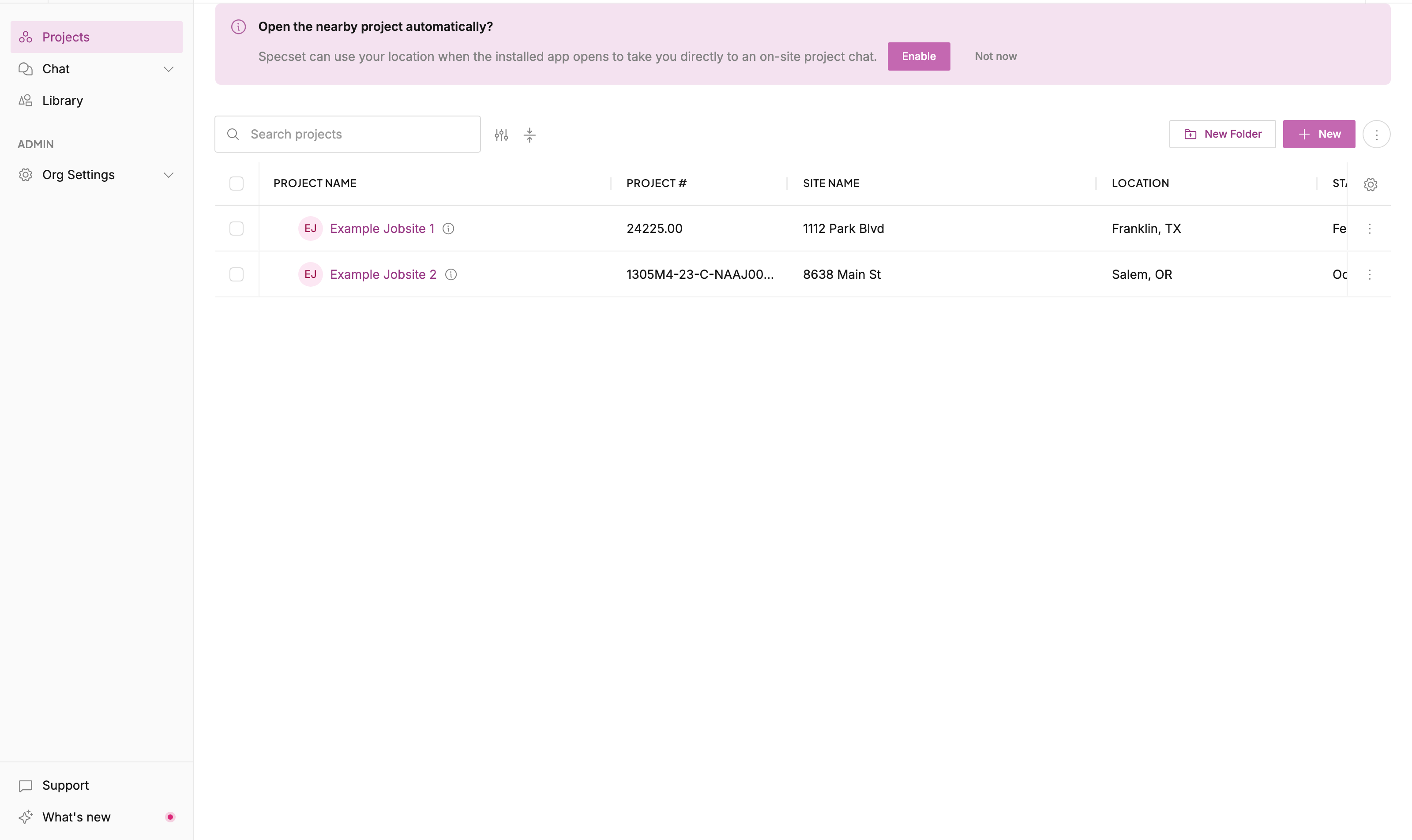The height and width of the screenshot is (840, 1412).
Task: Show info for Example Jobsite 2
Action: click(x=451, y=274)
